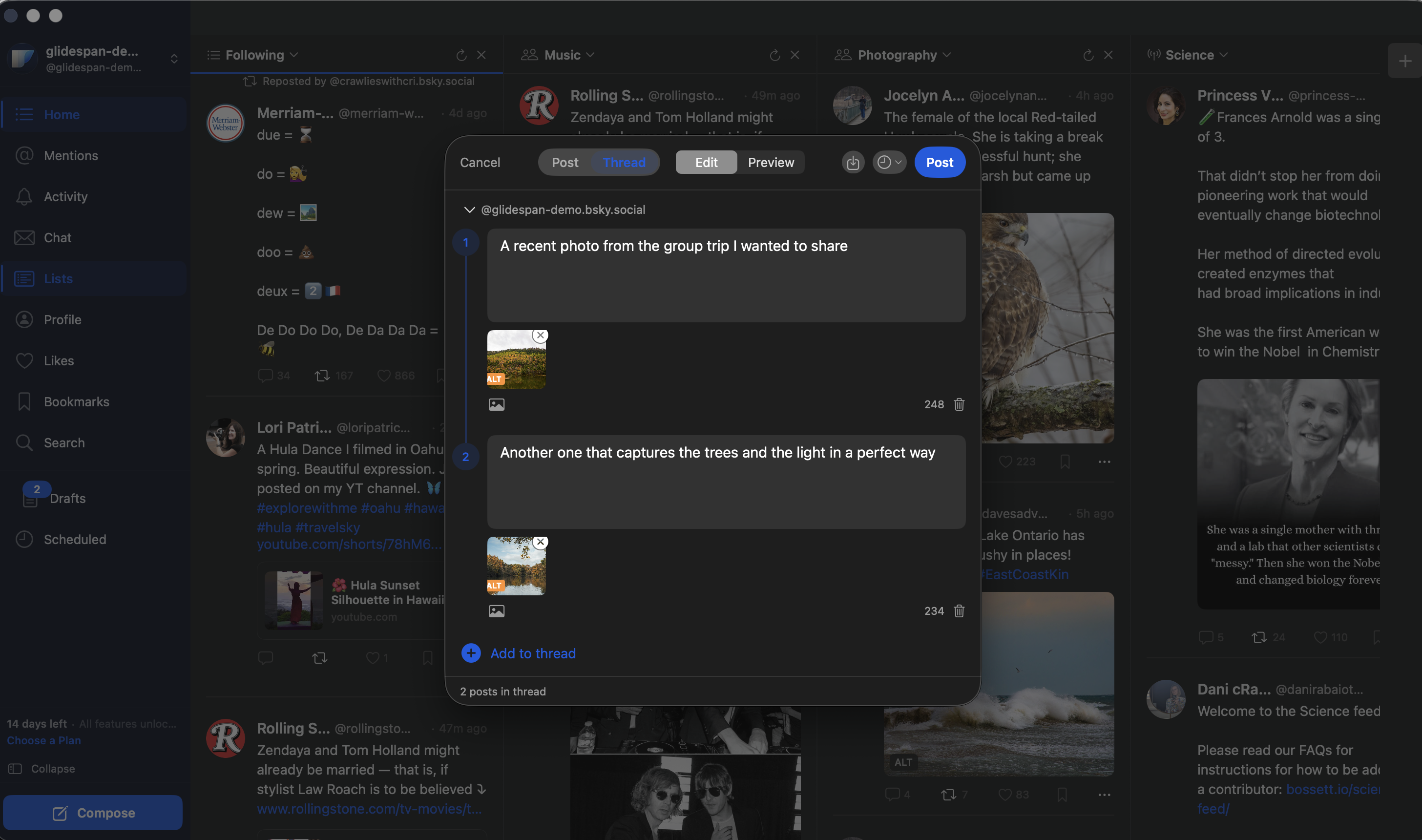Add another image to the second post

[x=496, y=611]
